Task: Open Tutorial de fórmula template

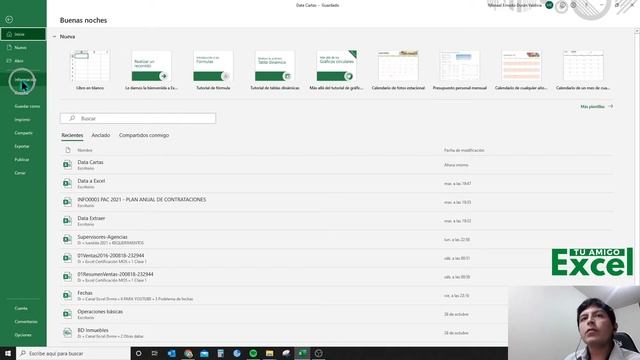Action: [213, 70]
